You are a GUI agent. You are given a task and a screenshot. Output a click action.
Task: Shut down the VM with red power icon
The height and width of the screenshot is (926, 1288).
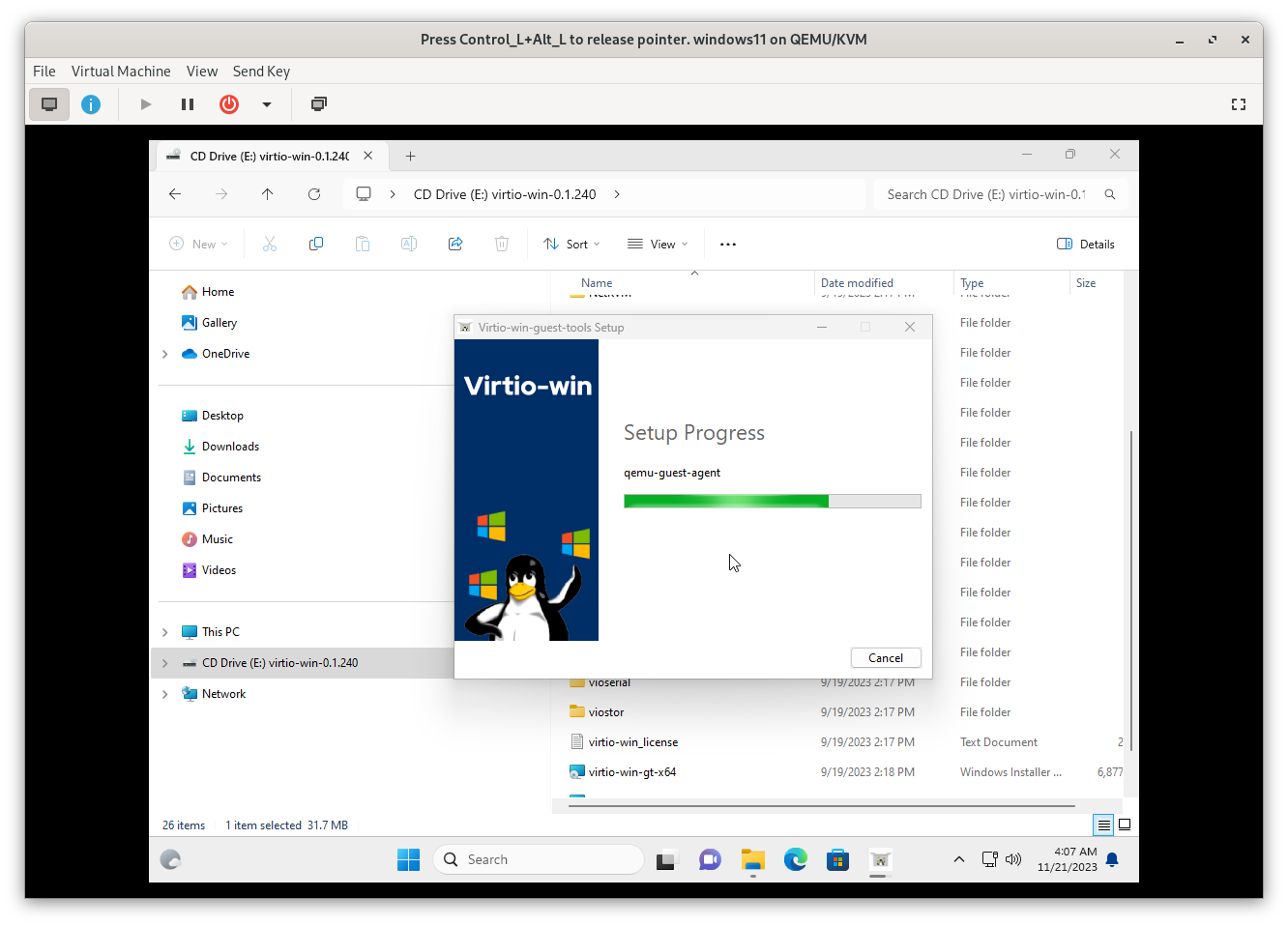(229, 104)
